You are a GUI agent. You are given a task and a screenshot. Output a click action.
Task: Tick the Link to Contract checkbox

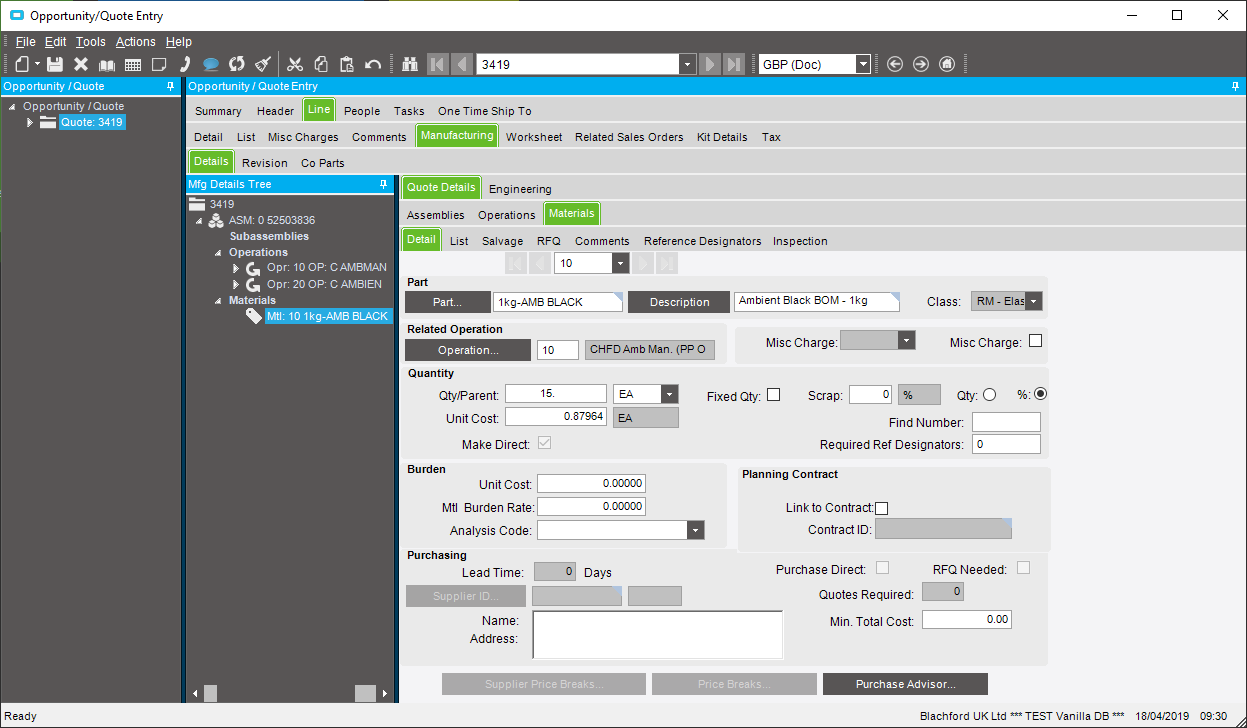[881, 508]
